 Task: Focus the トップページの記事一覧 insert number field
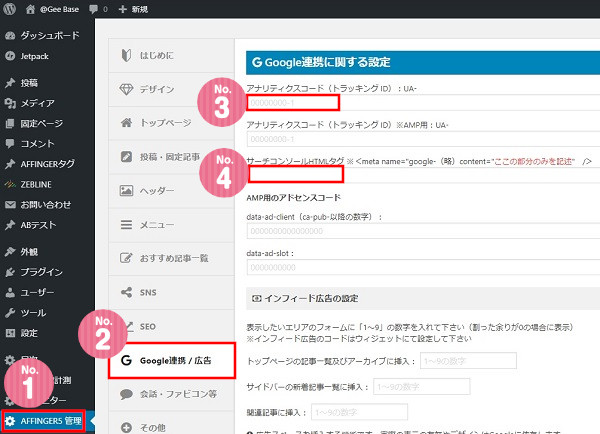pyautogui.click(x=468, y=361)
